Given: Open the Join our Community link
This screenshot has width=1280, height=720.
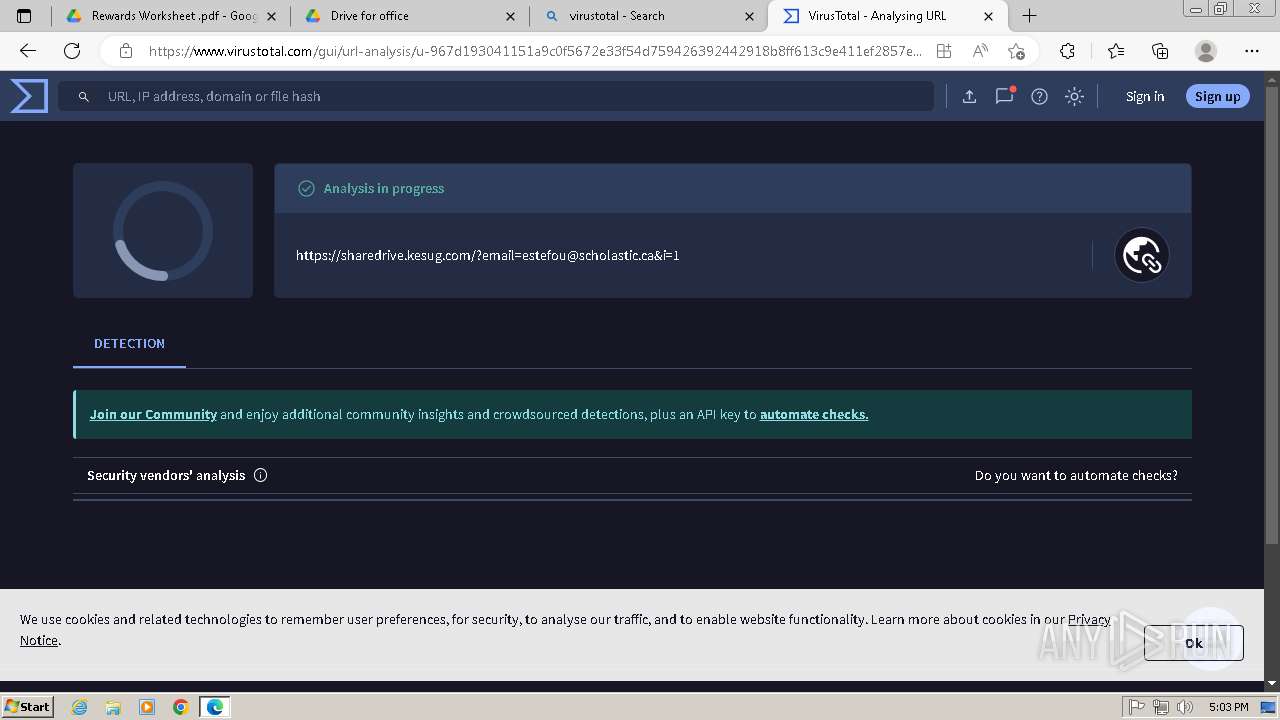Looking at the screenshot, I should click(x=153, y=414).
